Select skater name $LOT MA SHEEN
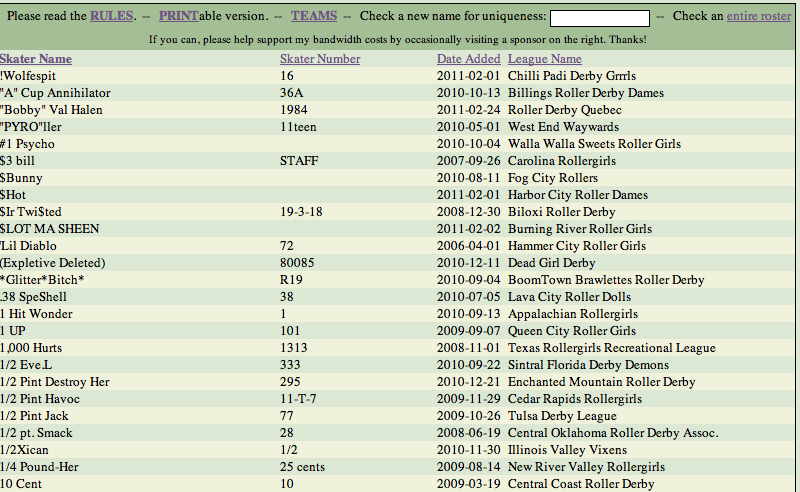This screenshot has width=800, height=492. click(x=49, y=229)
